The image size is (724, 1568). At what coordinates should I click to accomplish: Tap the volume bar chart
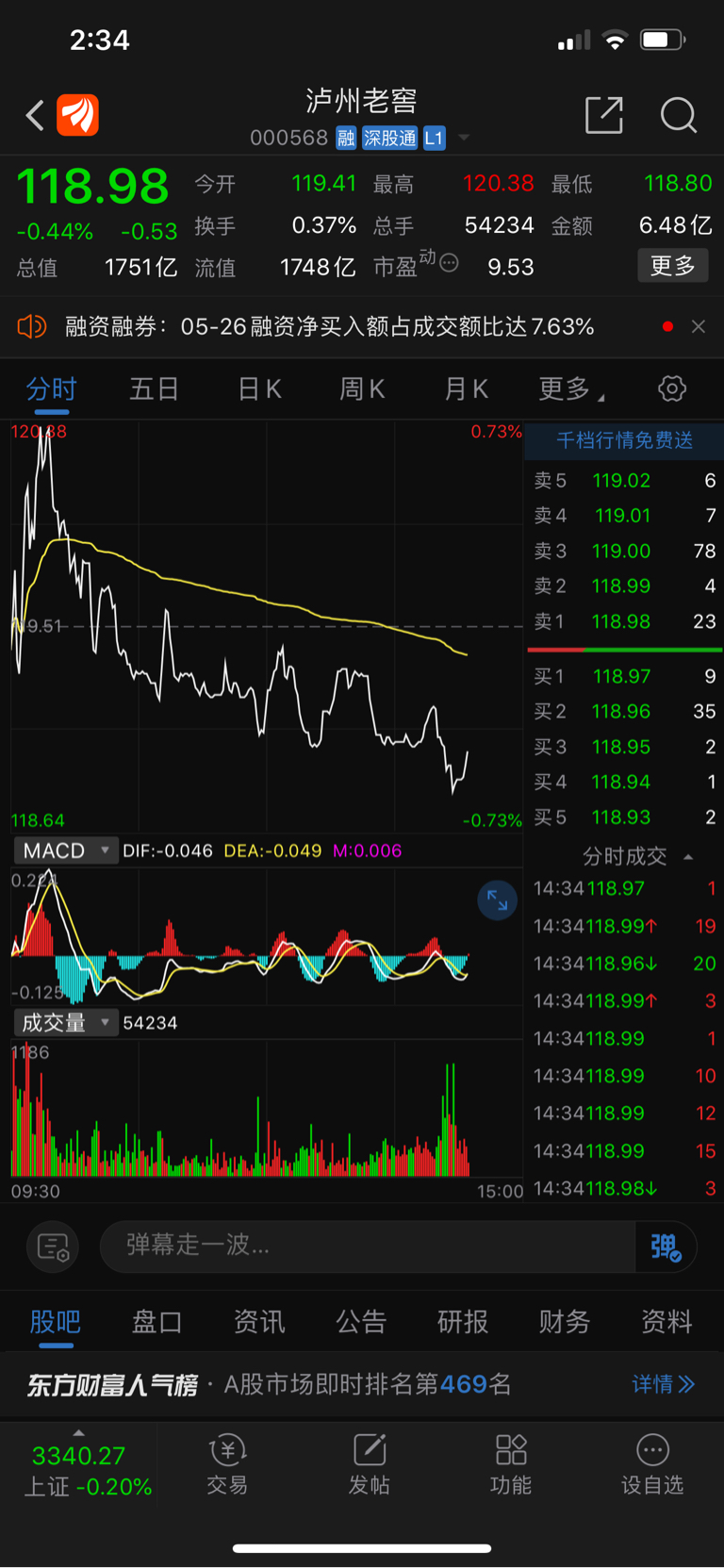(x=267, y=1109)
